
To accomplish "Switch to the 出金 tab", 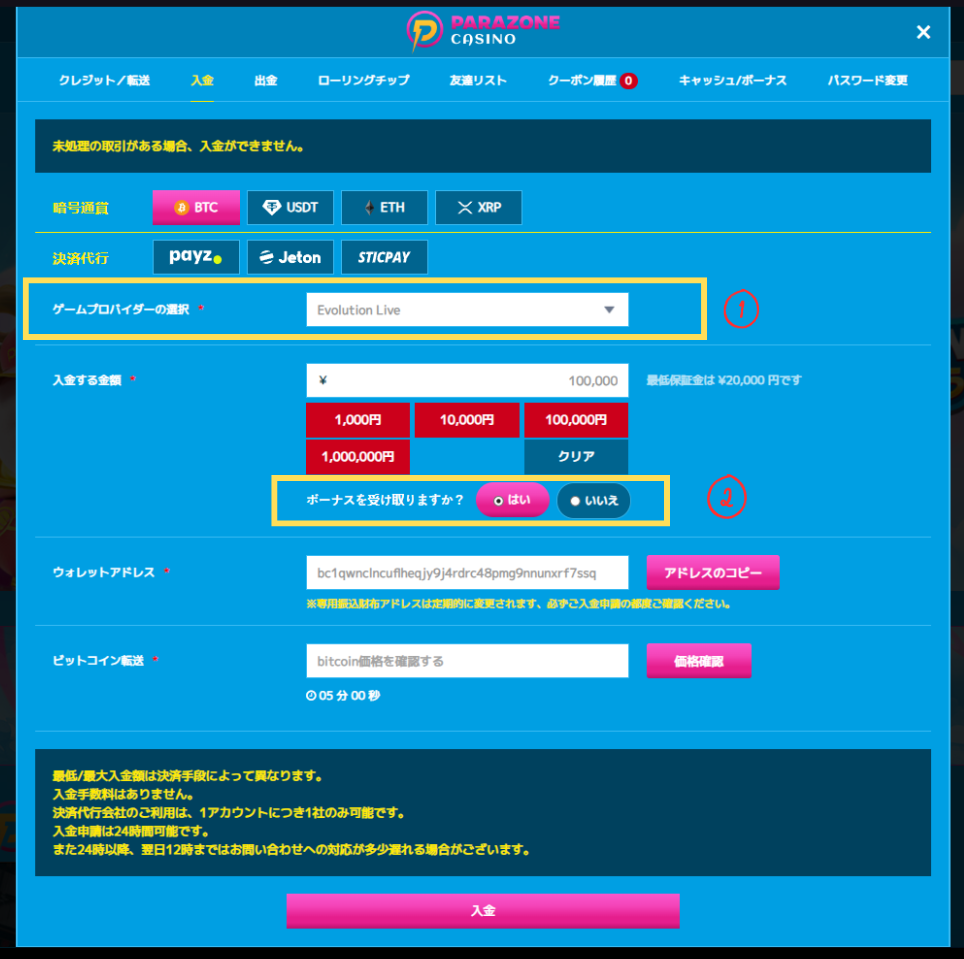I will 266,81.
